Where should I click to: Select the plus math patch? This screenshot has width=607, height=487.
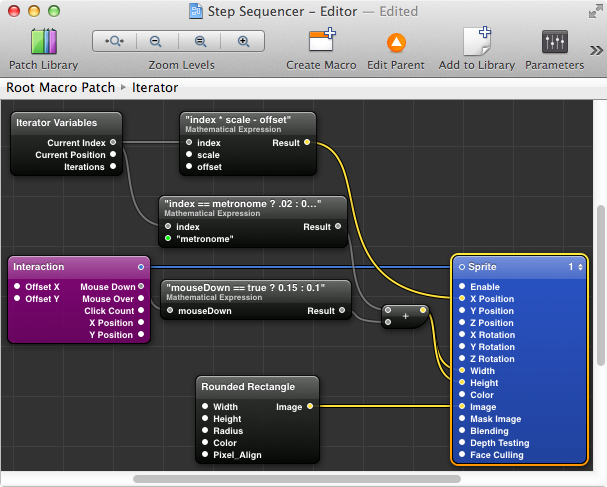click(x=405, y=316)
